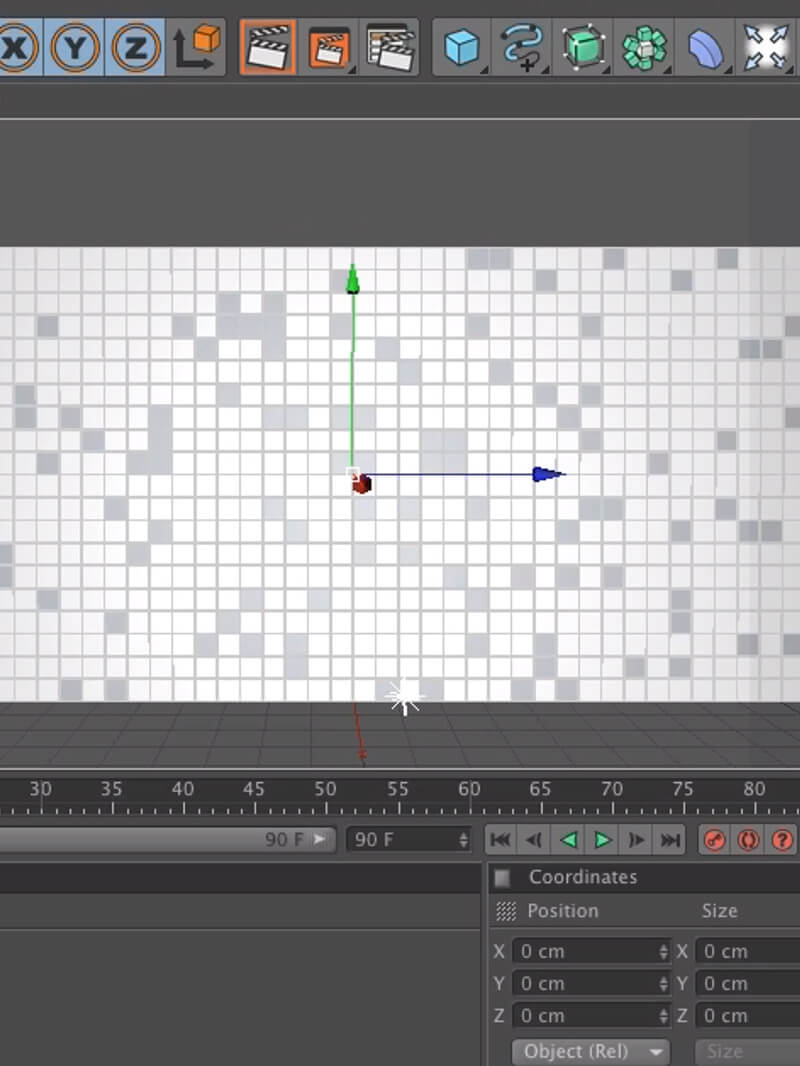This screenshot has width=800, height=1066.
Task: Click frame 30 on the timeline ruler
Action: [x=40, y=789]
